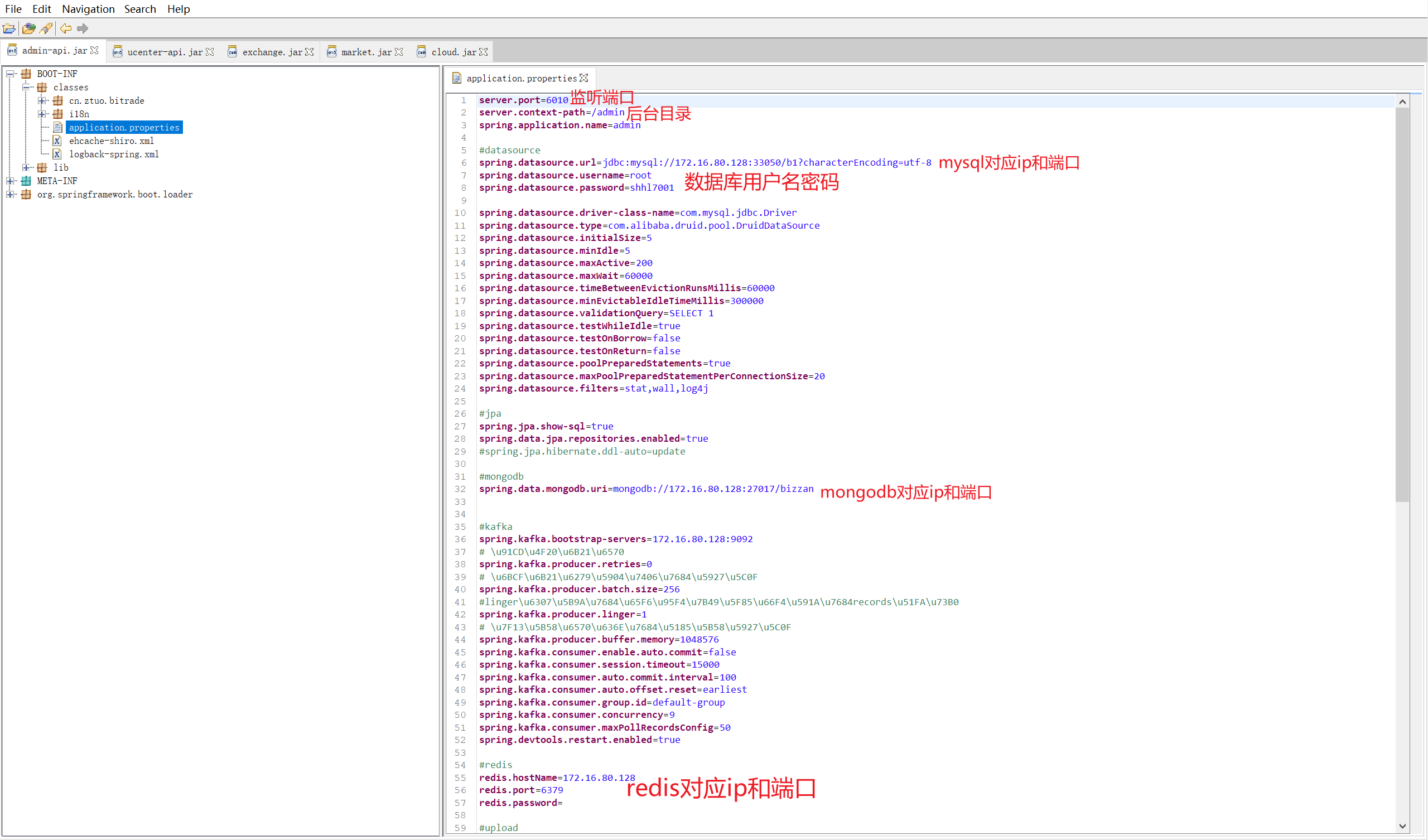Open the Help menu

point(178,9)
